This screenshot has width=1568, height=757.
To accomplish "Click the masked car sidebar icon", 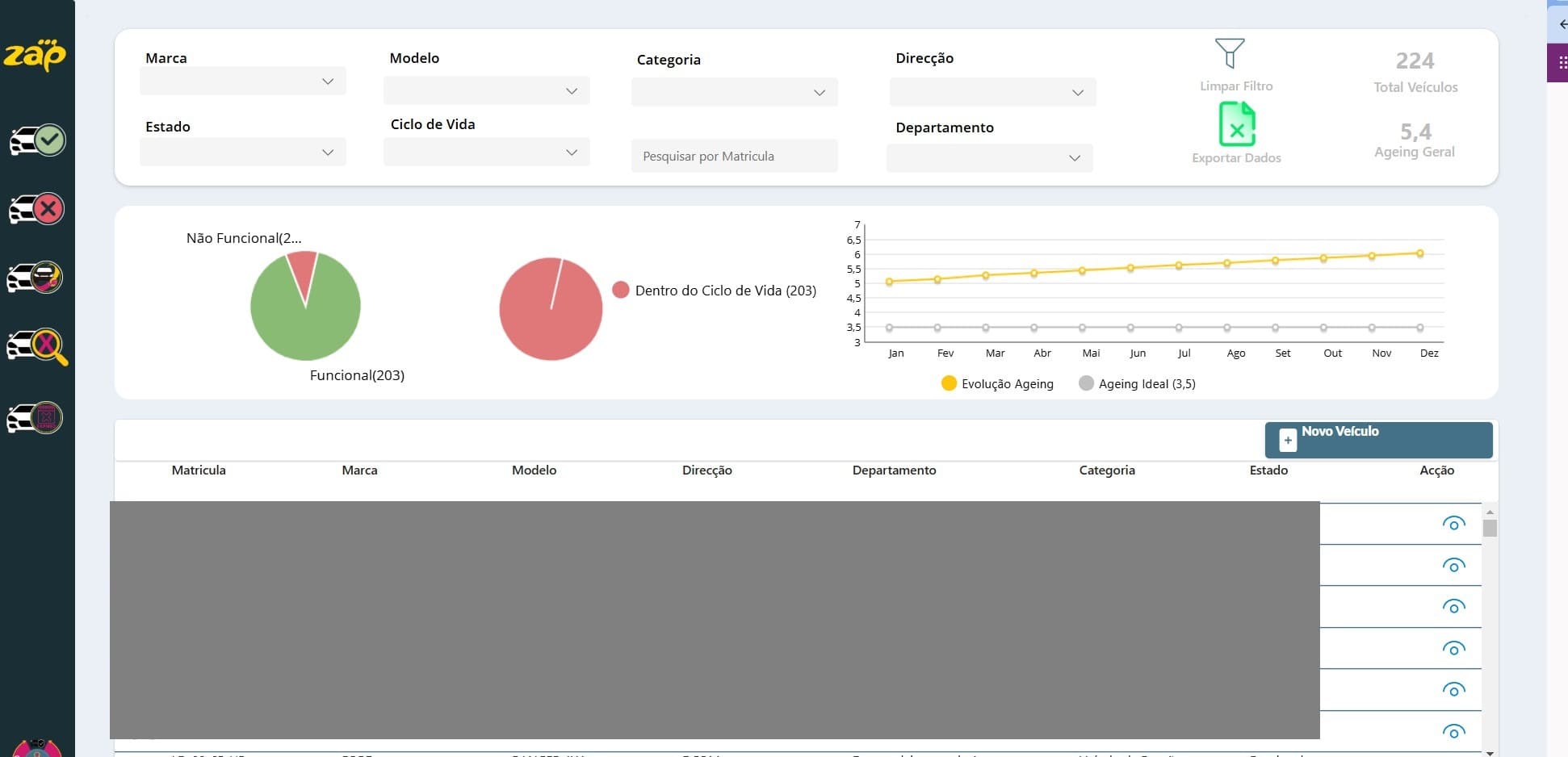I will (x=36, y=278).
